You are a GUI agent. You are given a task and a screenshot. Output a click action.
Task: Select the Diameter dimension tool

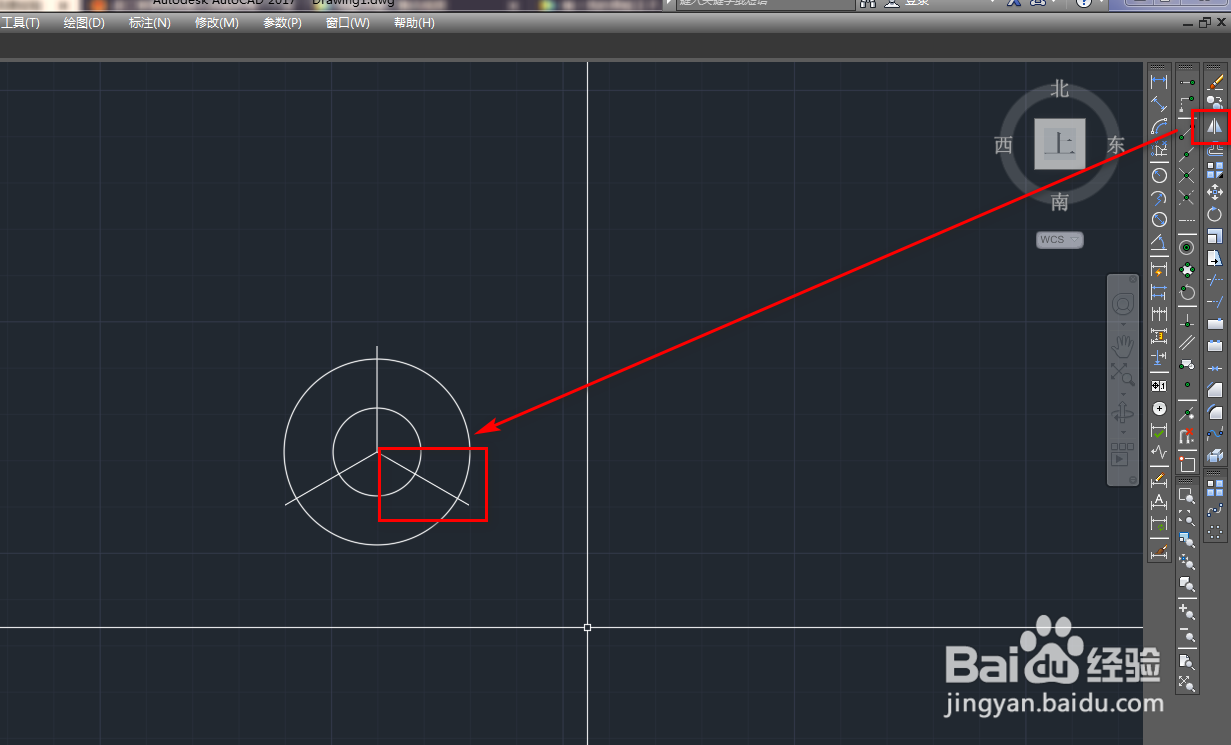tap(1159, 219)
